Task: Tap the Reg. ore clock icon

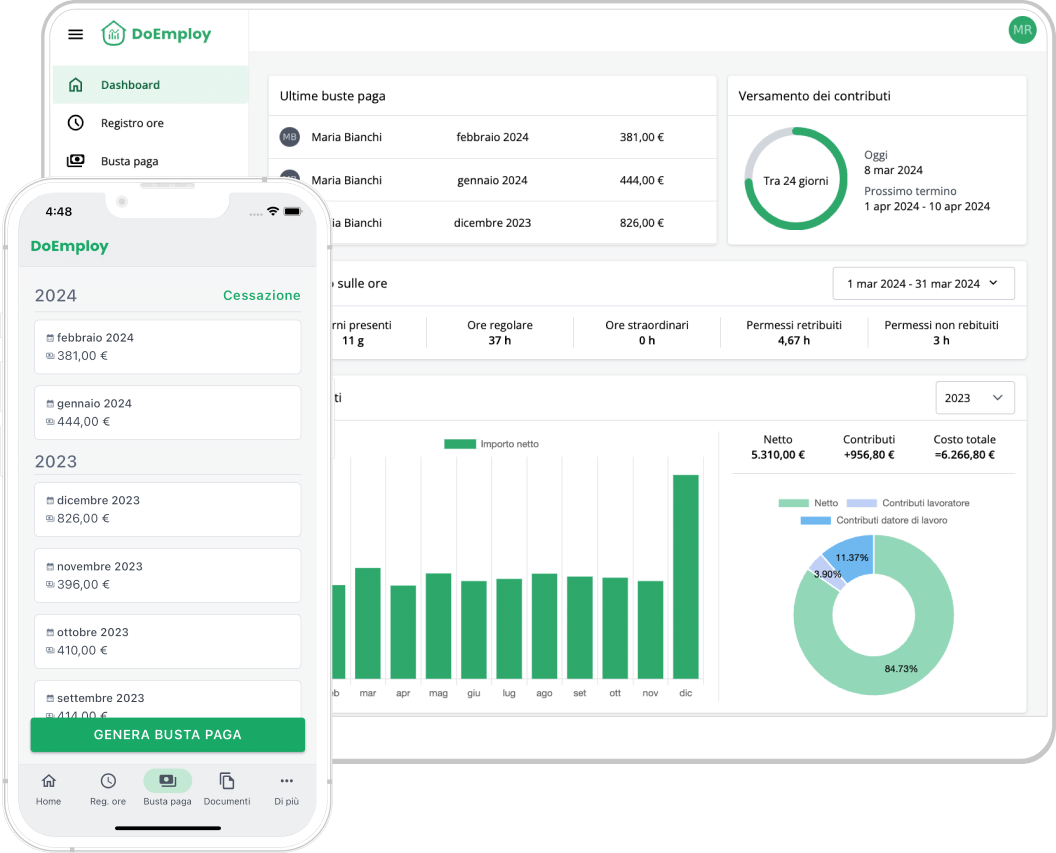Action: [108, 781]
